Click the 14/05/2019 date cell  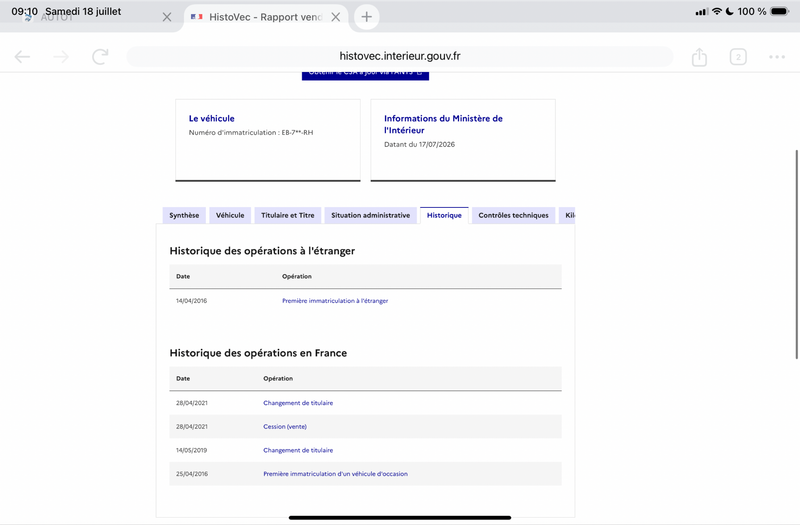pyautogui.click(x=191, y=451)
